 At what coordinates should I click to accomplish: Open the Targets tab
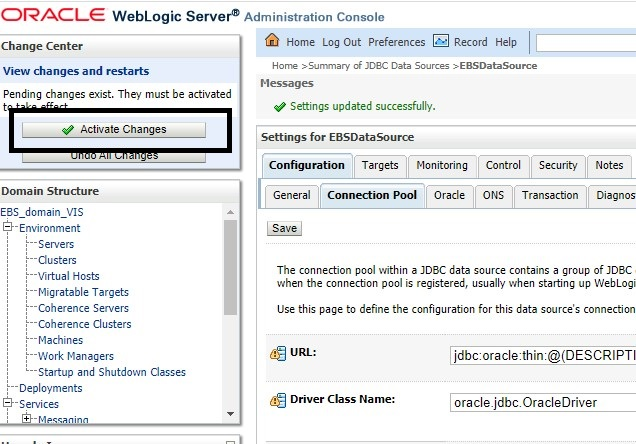[x=380, y=166]
